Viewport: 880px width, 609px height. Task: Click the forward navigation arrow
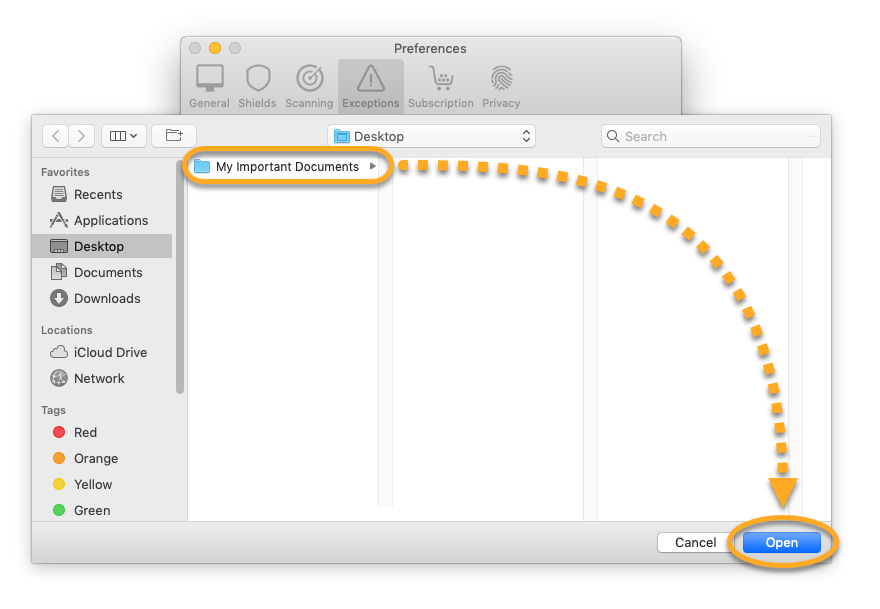point(81,136)
